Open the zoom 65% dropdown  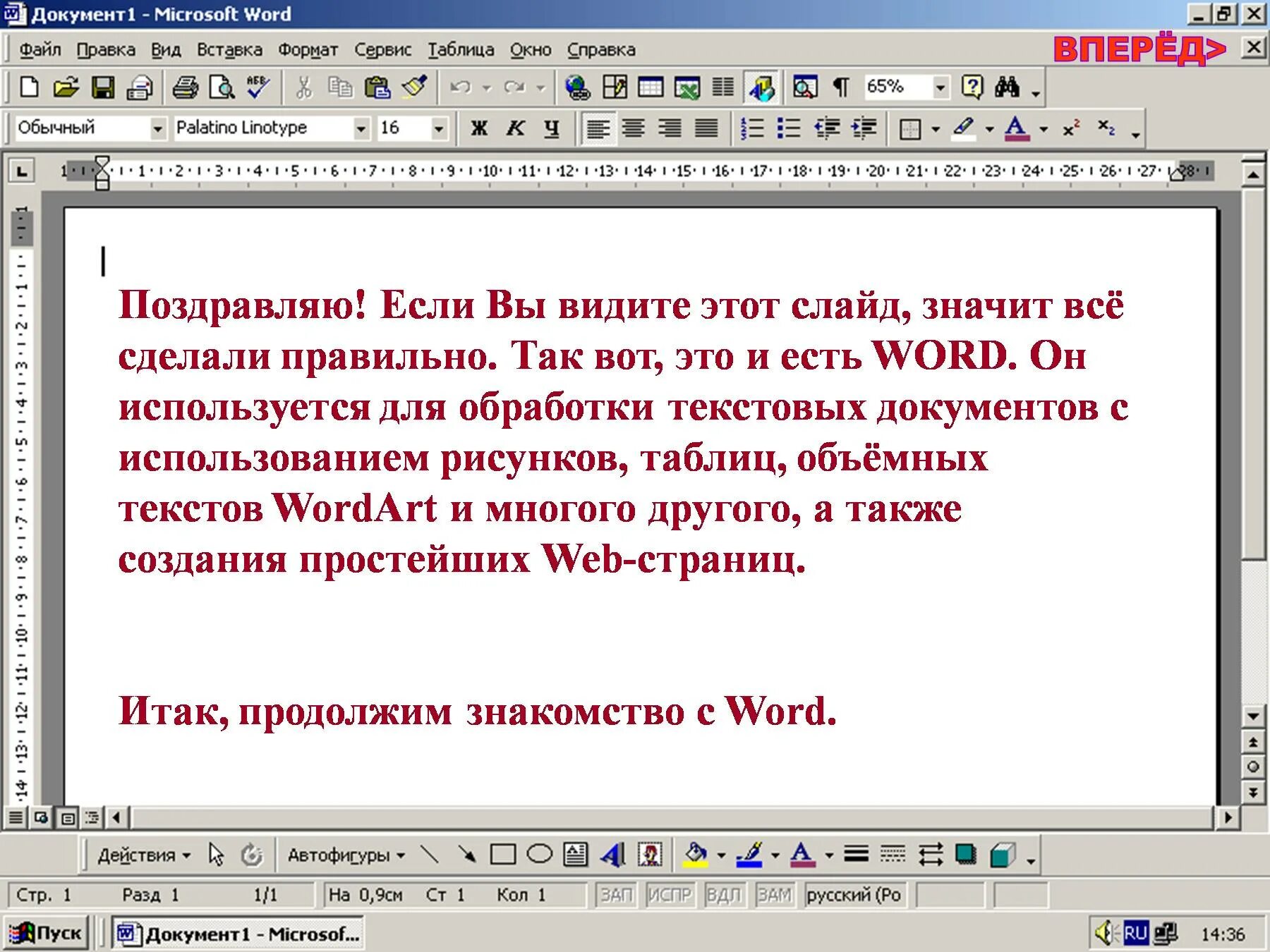940,87
